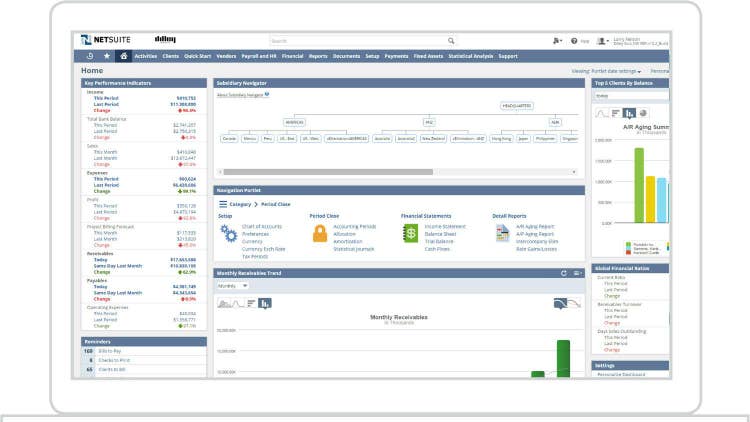Image resolution: width=750 pixels, height=422 pixels.
Task: Select the HEADQUARTERS node in Subsidiary Navigator
Action: (x=517, y=106)
